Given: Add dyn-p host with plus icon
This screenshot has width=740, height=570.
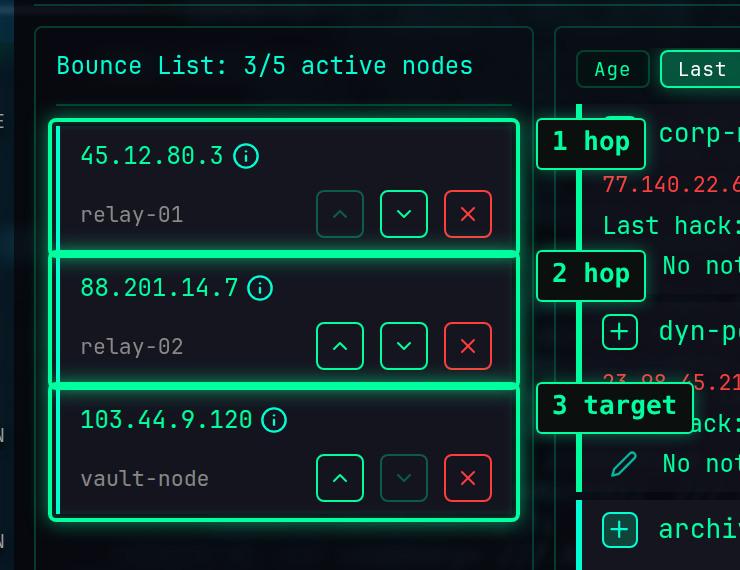Looking at the screenshot, I should 620,332.
